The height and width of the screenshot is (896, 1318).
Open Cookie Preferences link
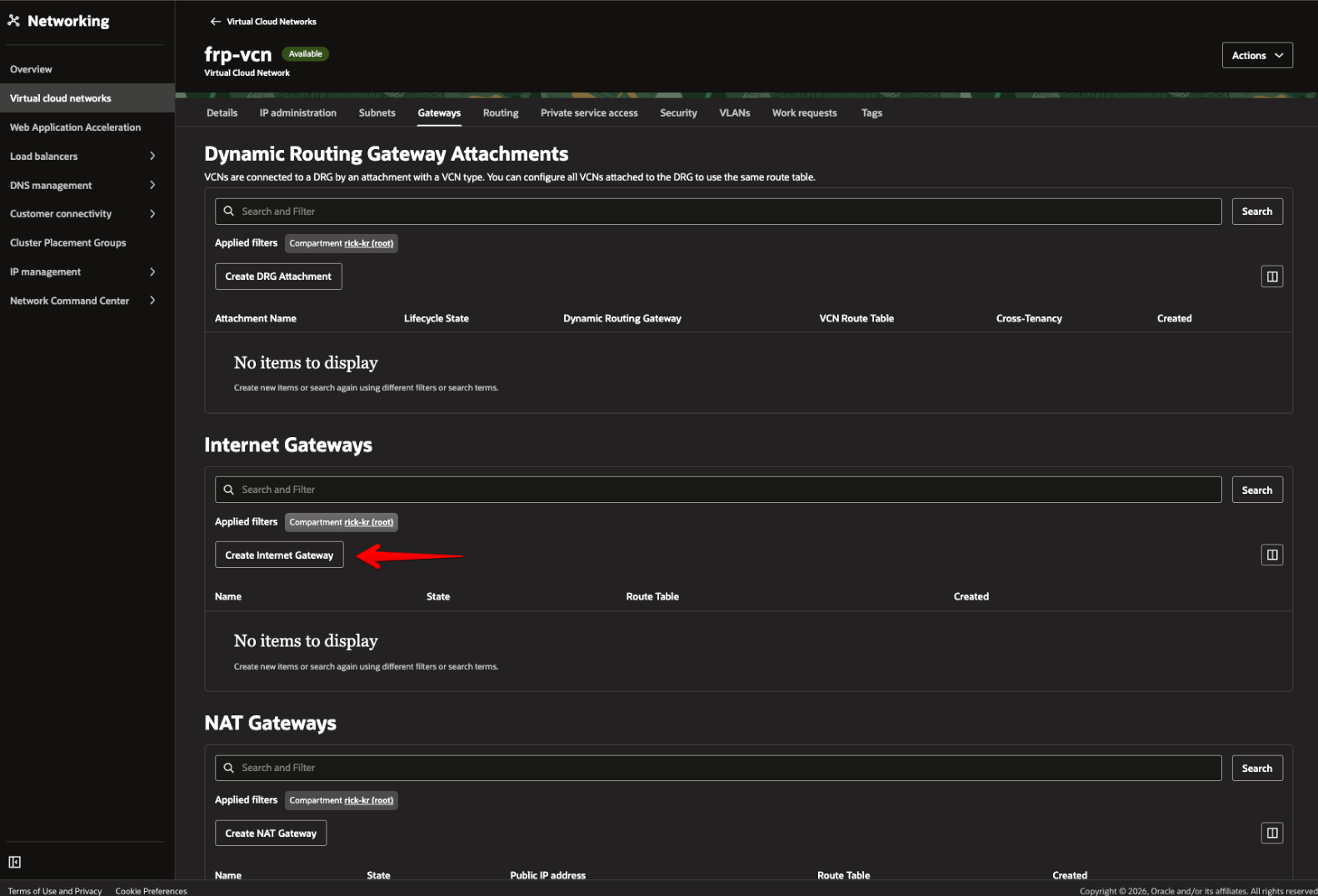152,891
